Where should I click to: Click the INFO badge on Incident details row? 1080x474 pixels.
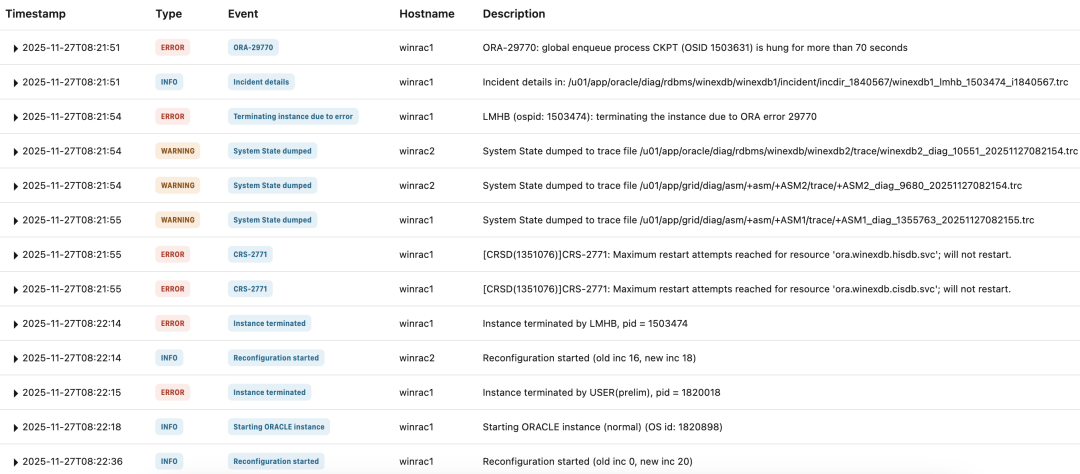[169, 82]
